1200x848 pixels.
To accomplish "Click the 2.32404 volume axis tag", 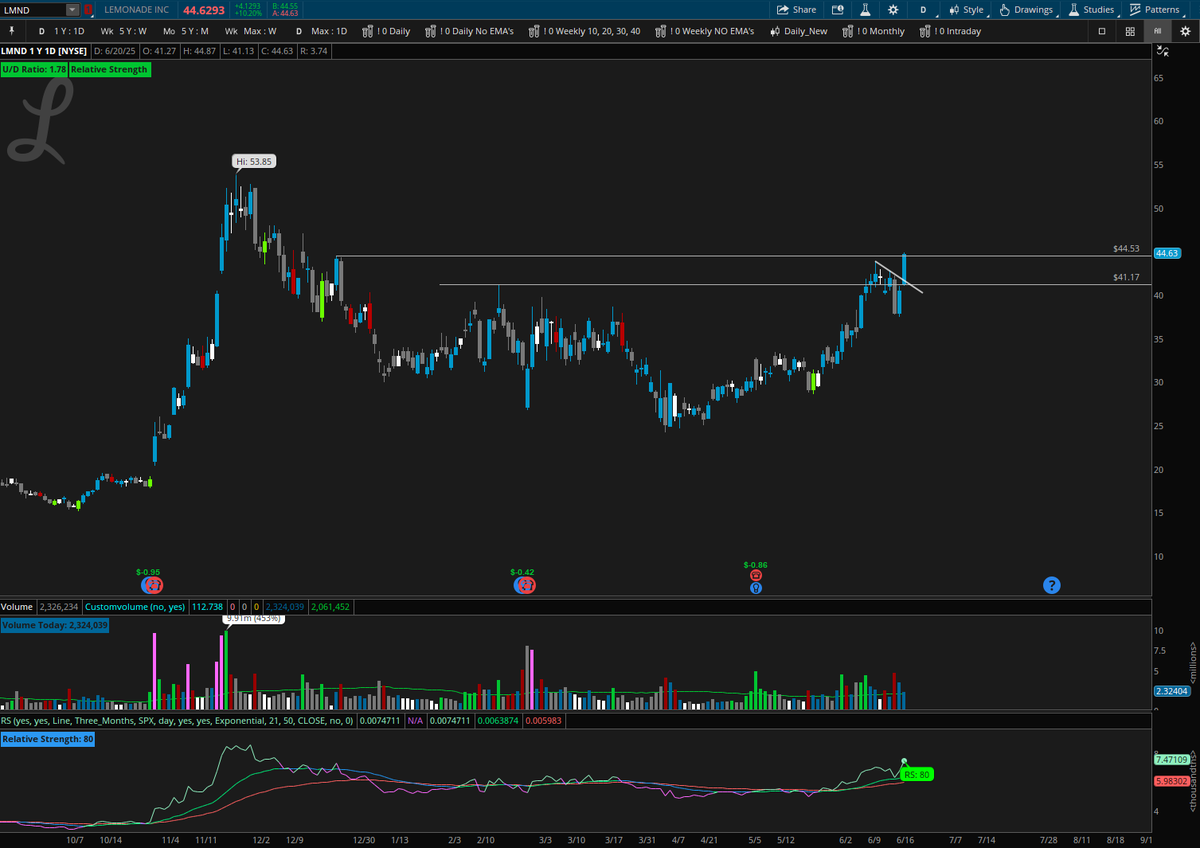I will tap(1171, 691).
